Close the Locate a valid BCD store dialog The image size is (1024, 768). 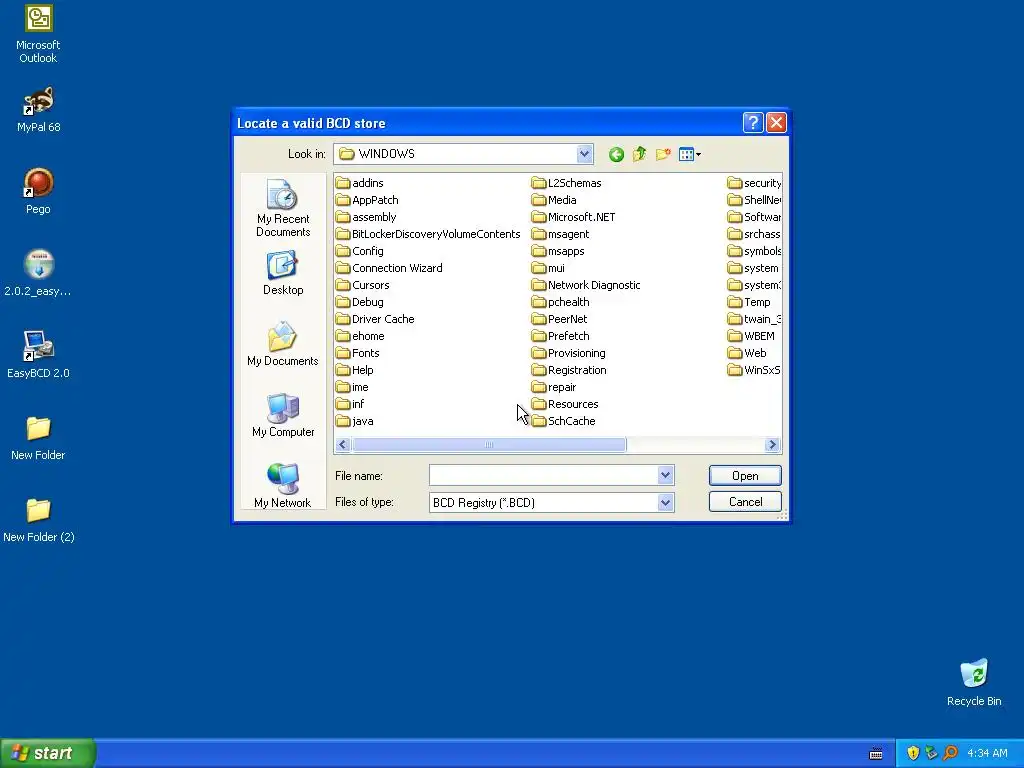[x=776, y=123]
